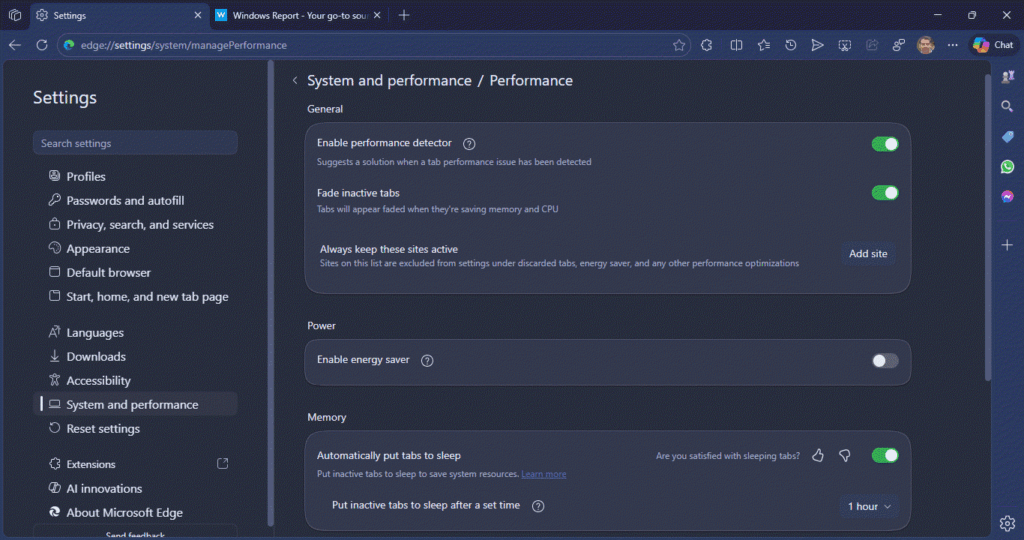This screenshot has height=540, width=1024.
Task: Open the sidebar Shopping tag icon
Action: coord(1007,136)
